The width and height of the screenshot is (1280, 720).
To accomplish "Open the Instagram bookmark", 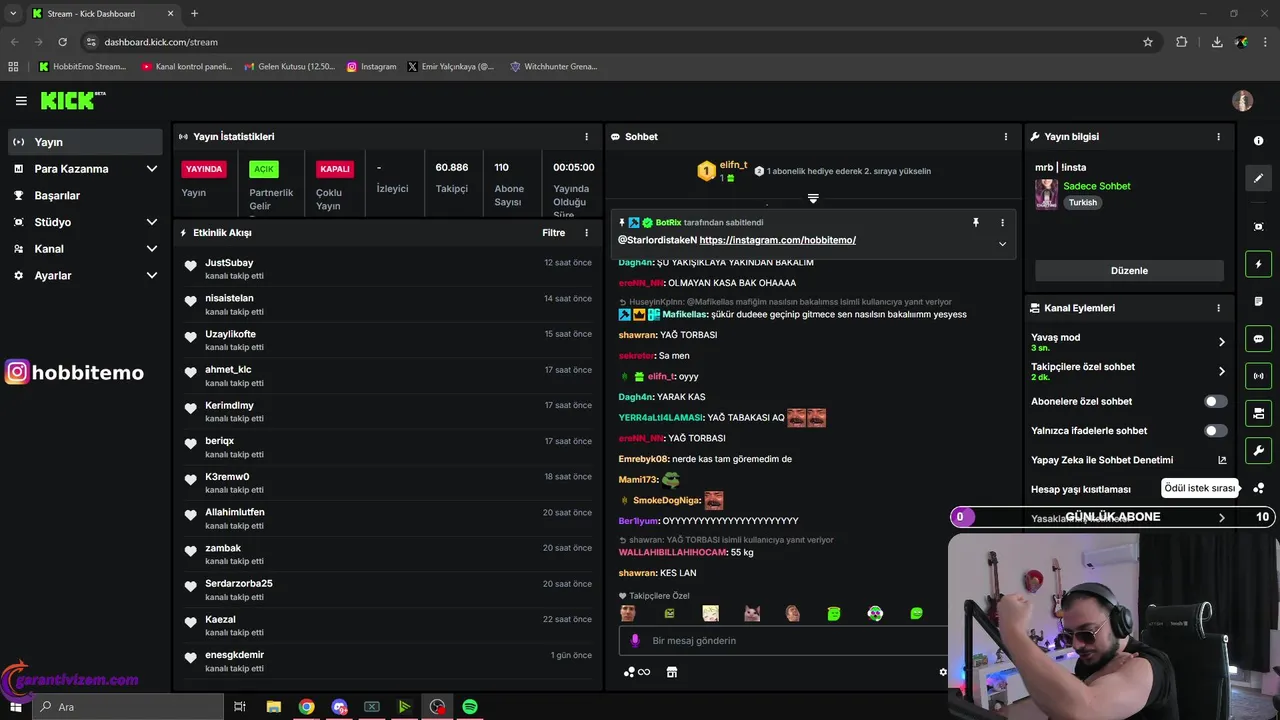I will pyautogui.click(x=372, y=67).
